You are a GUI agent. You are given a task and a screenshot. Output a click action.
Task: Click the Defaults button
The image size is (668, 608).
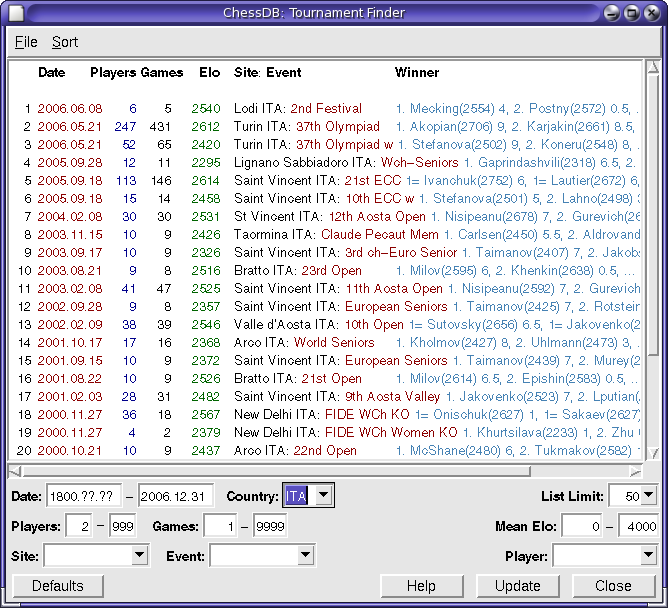(58, 586)
